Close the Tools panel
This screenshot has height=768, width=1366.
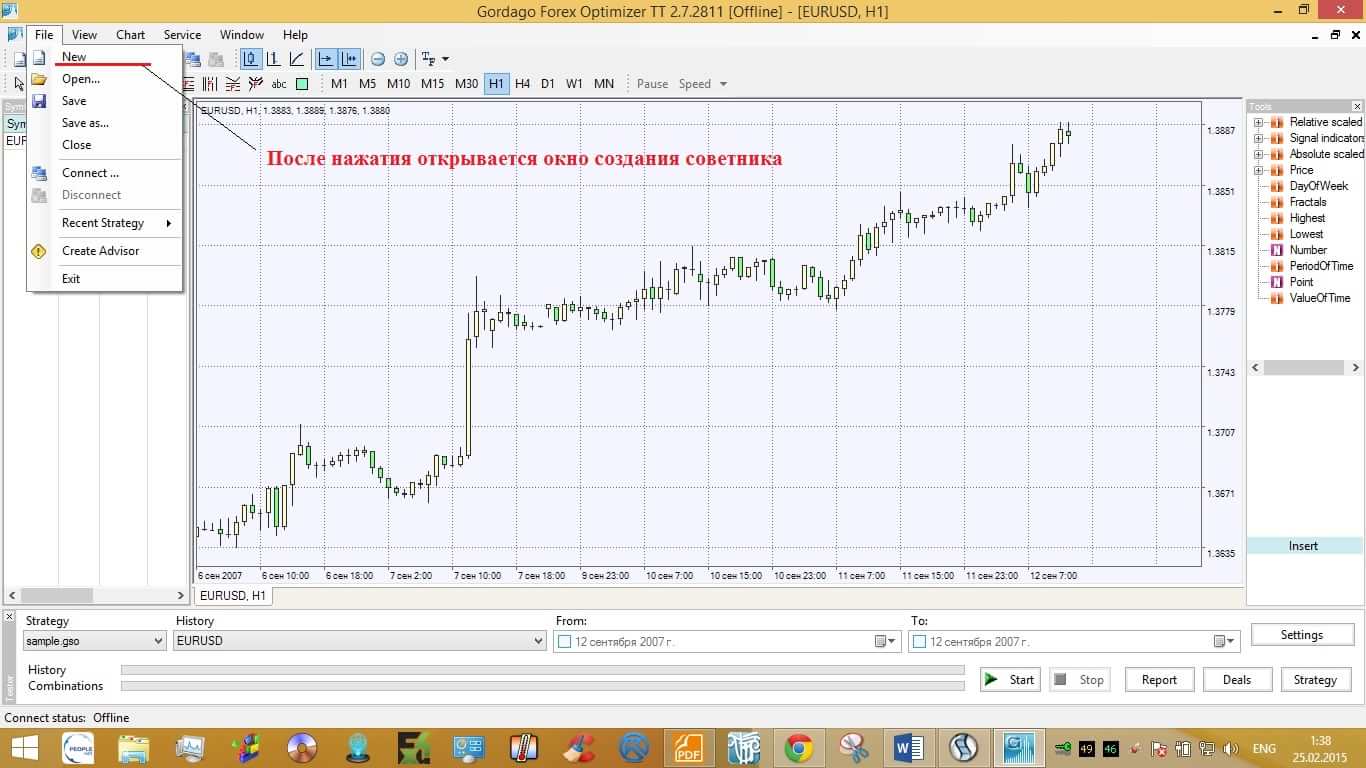point(1357,106)
